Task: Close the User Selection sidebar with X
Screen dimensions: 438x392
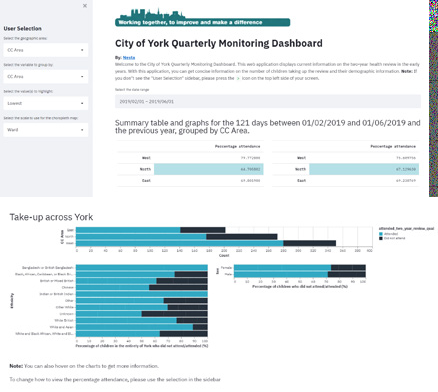Action: click(85, 6)
